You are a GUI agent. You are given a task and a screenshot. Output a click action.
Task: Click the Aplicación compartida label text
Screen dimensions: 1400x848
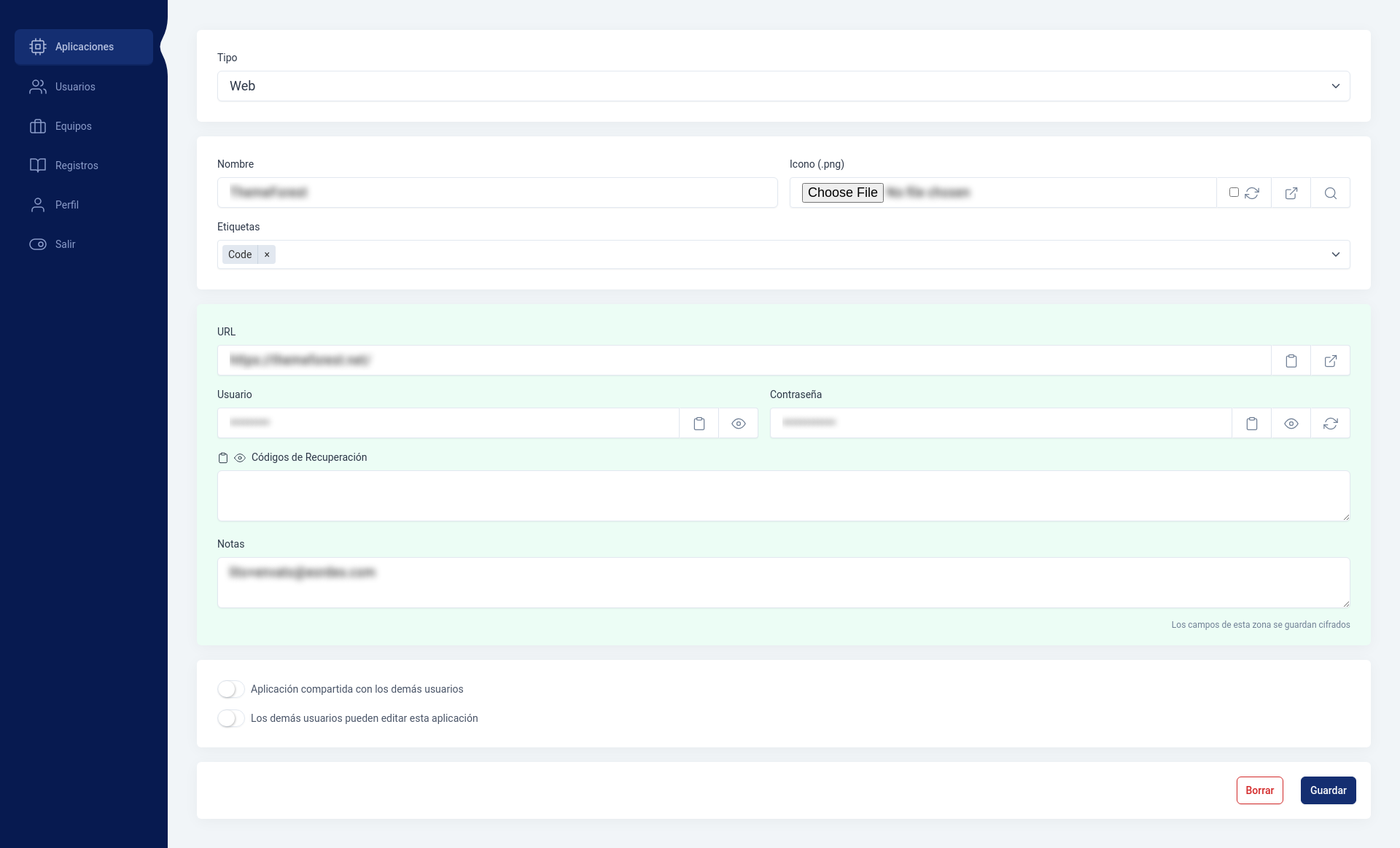pyautogui.click(x=357, y=689)
